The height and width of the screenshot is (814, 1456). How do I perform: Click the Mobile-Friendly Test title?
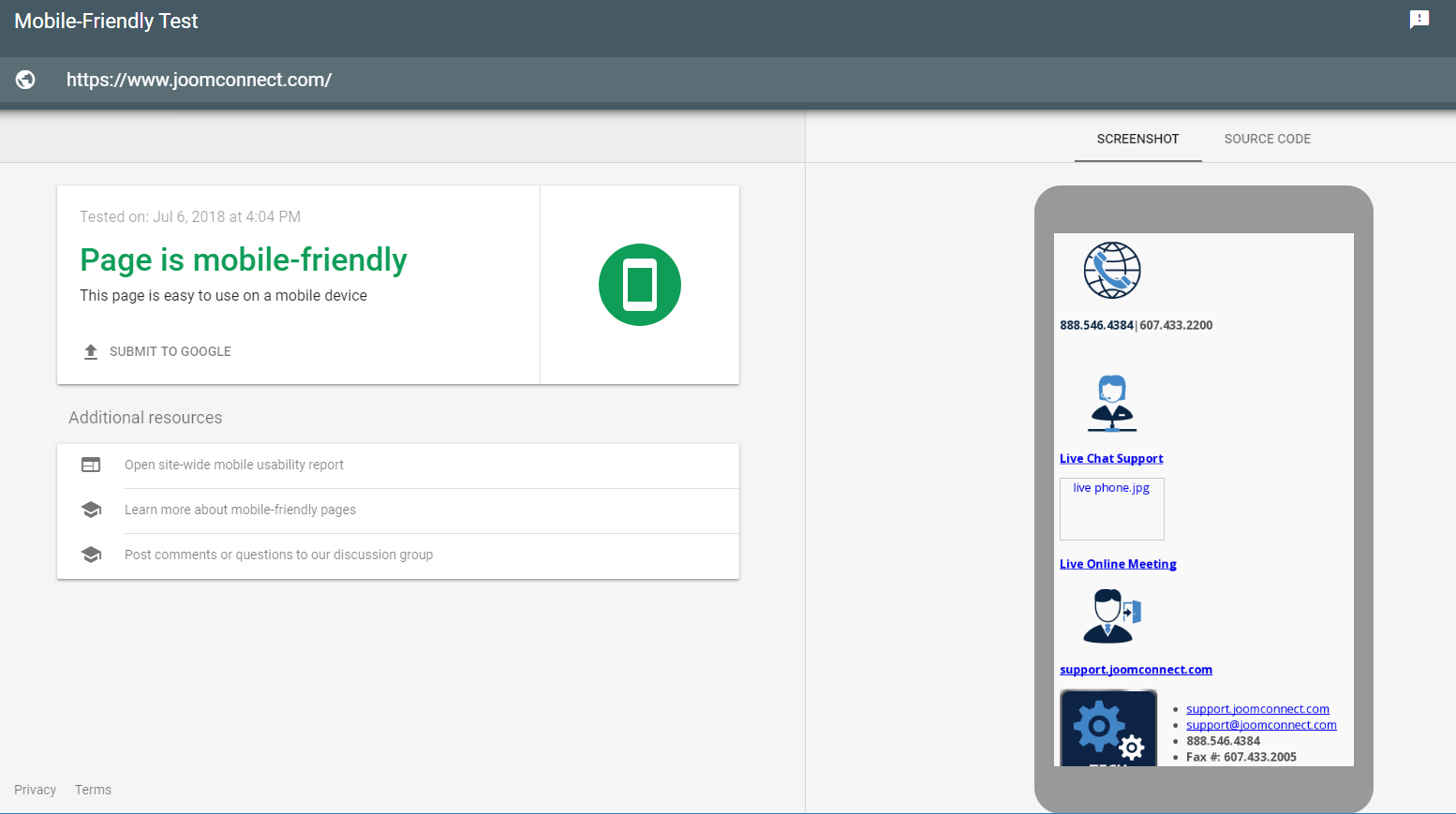tap(106, 21)
